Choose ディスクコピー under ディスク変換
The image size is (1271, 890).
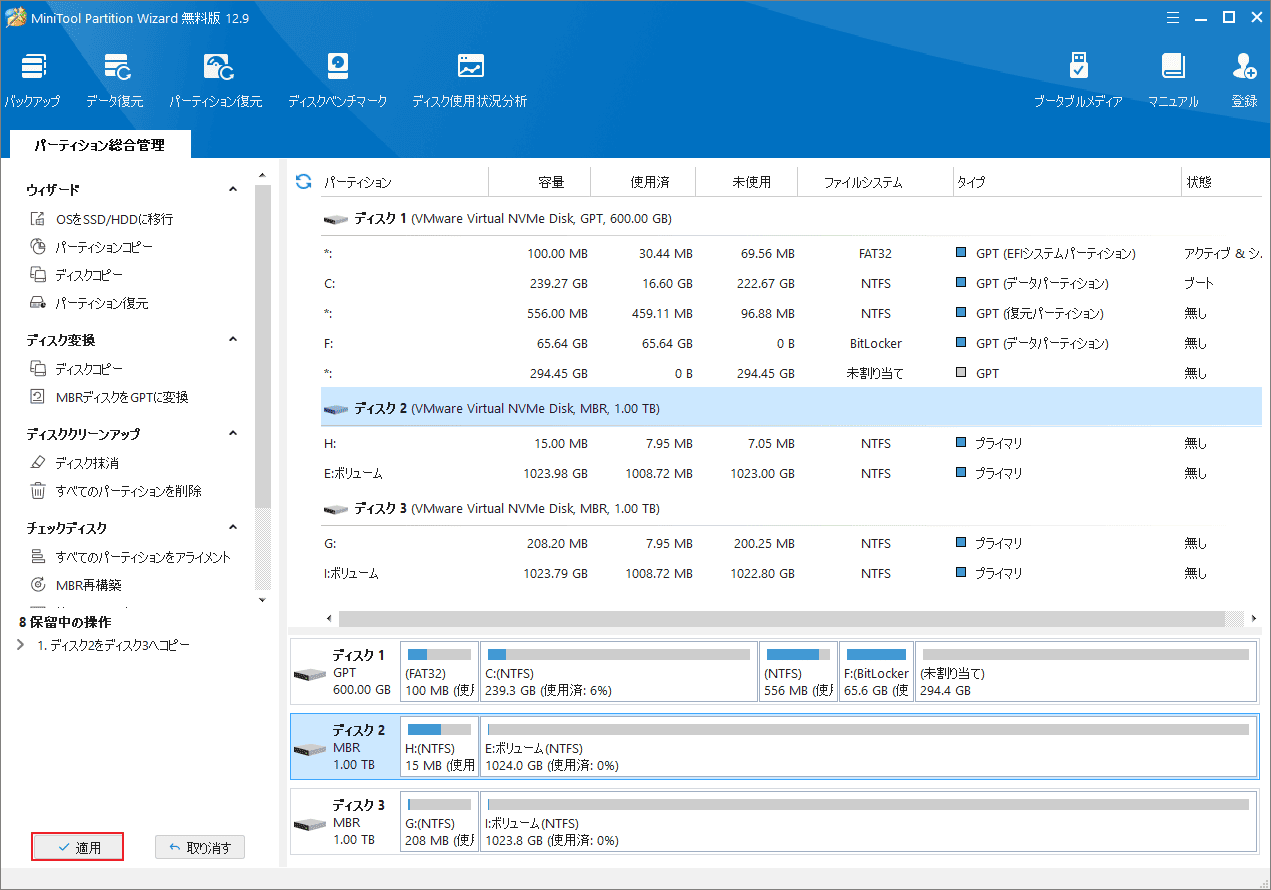(76, 369)
